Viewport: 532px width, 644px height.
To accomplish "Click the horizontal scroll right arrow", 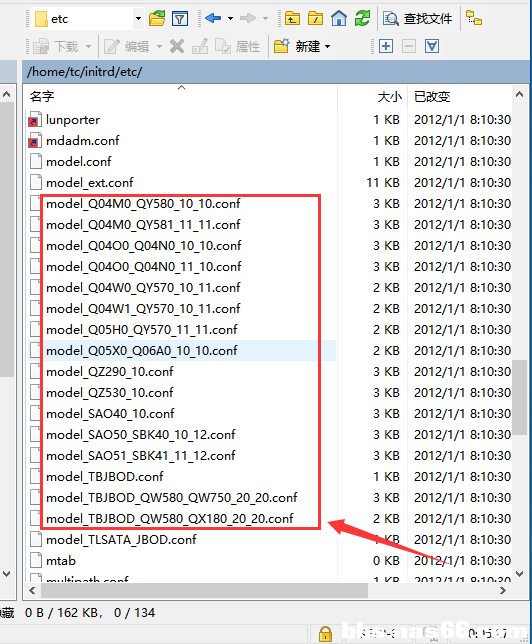I will [502, 591].
